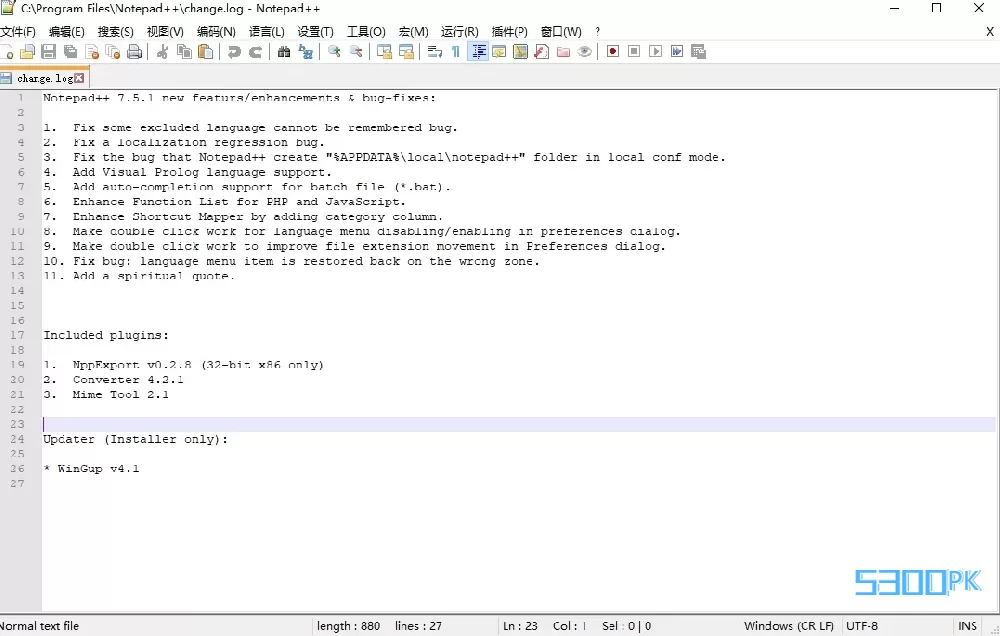Open the 工具(O) menu
The height and width of the screenshot is (636, 1000).
(366, 31)
